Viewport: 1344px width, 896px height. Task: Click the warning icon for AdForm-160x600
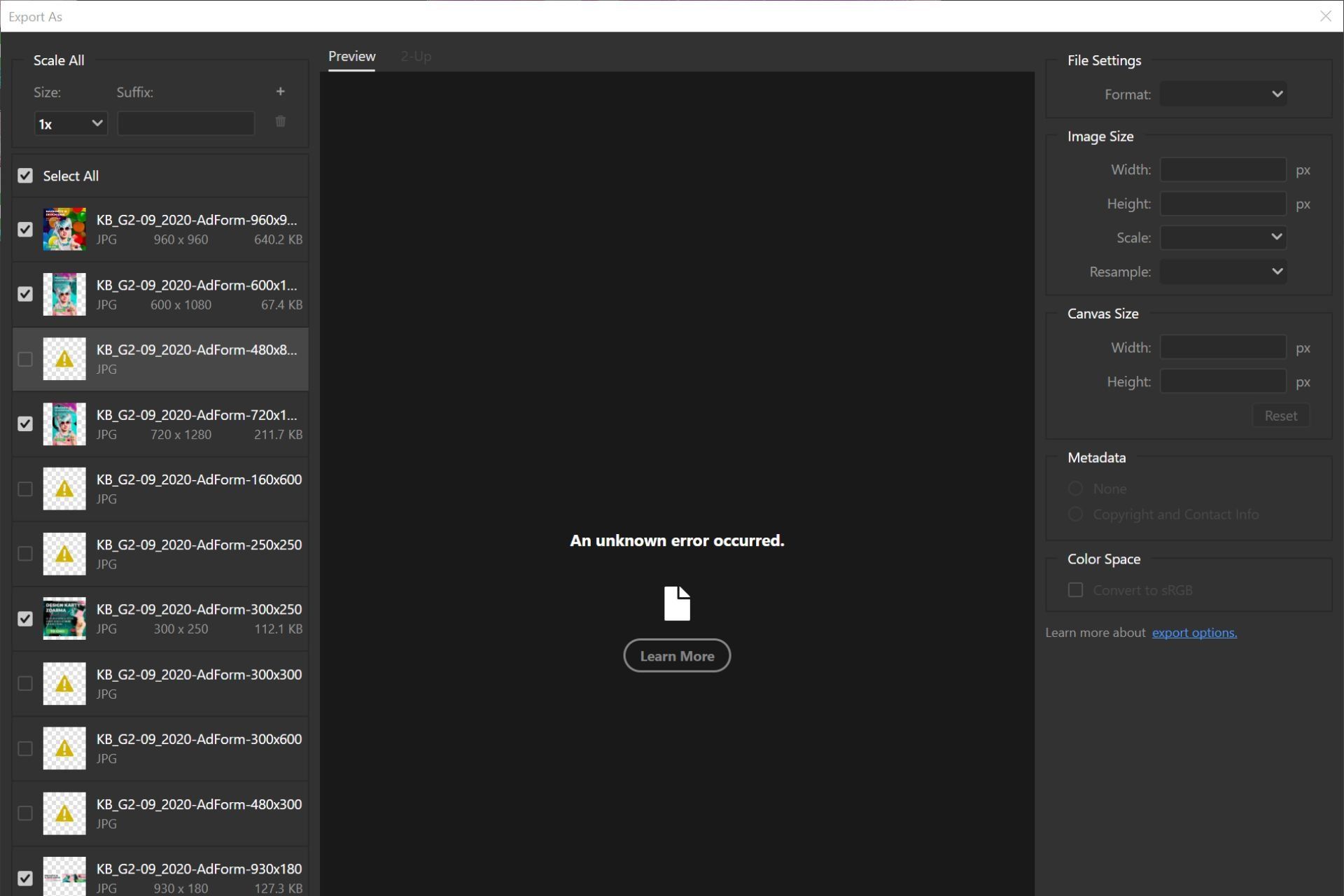64,489
